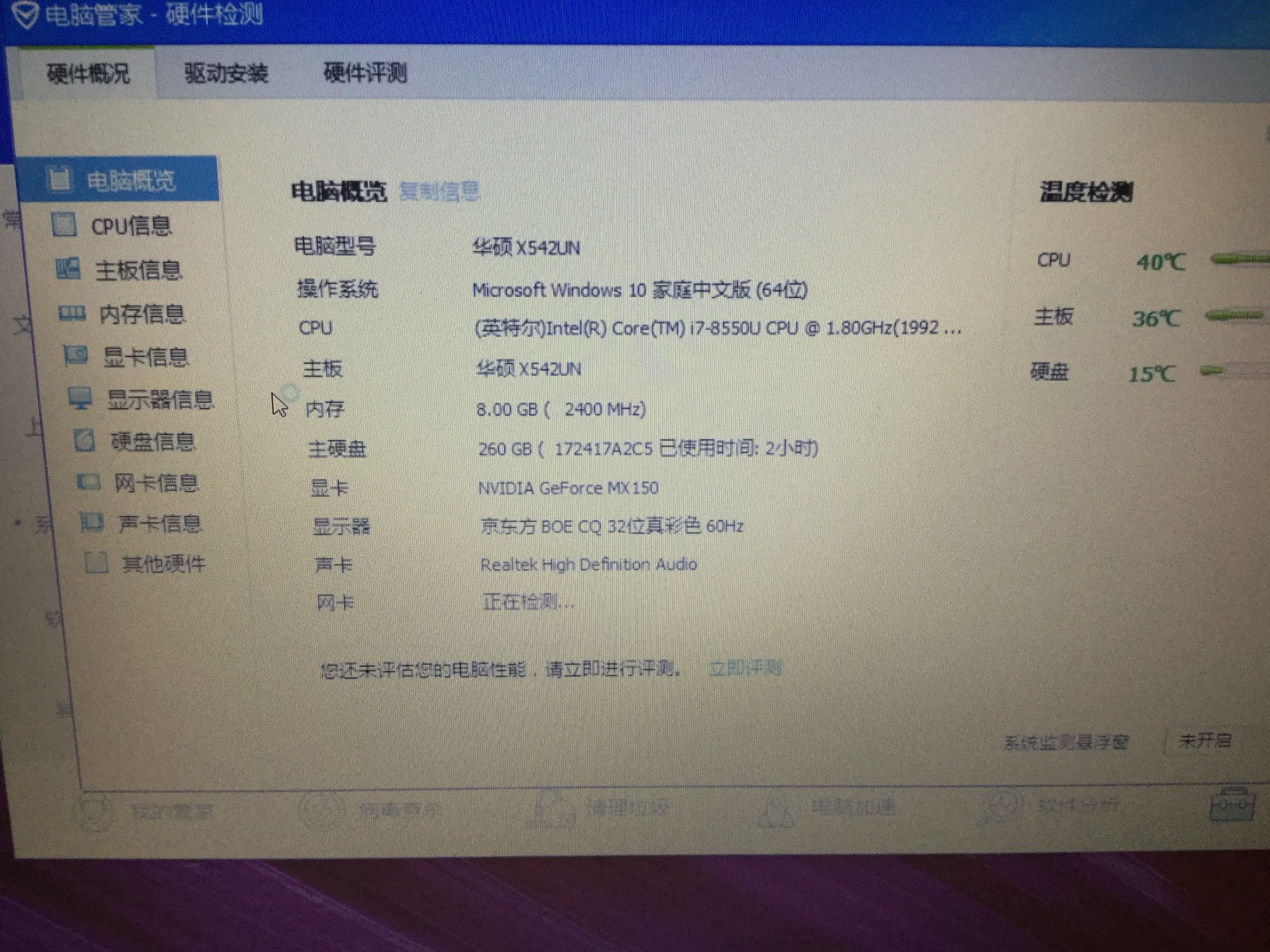The image size is (1270, 952).
Task: Click the 软件分析 icon in bottom bar
Action: [1000, 806]
